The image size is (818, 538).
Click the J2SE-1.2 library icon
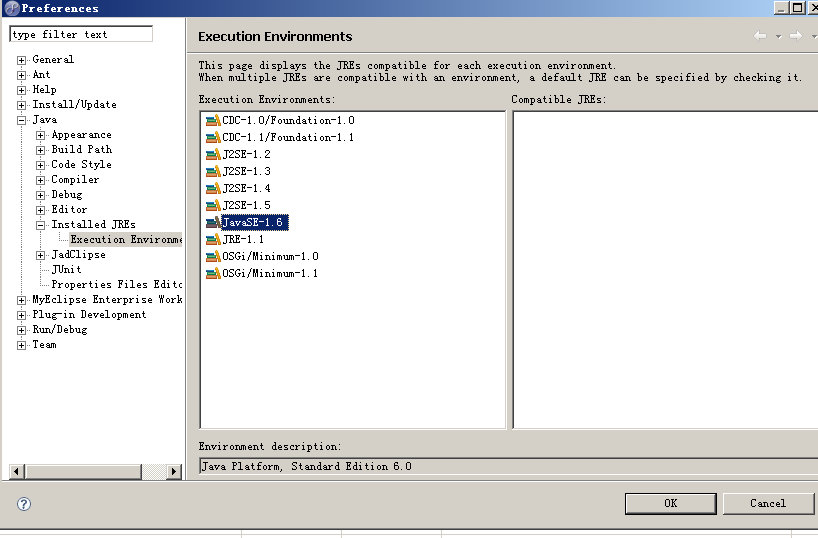pyautogui.click(x=212, y=154)
